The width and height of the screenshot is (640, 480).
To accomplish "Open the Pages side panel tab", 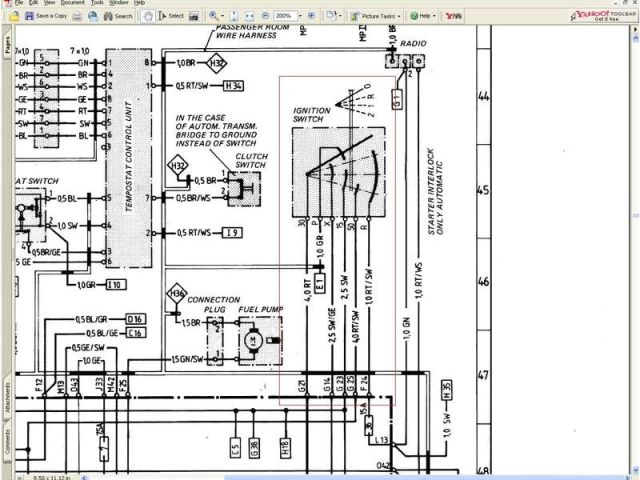I will click(5, 44).
